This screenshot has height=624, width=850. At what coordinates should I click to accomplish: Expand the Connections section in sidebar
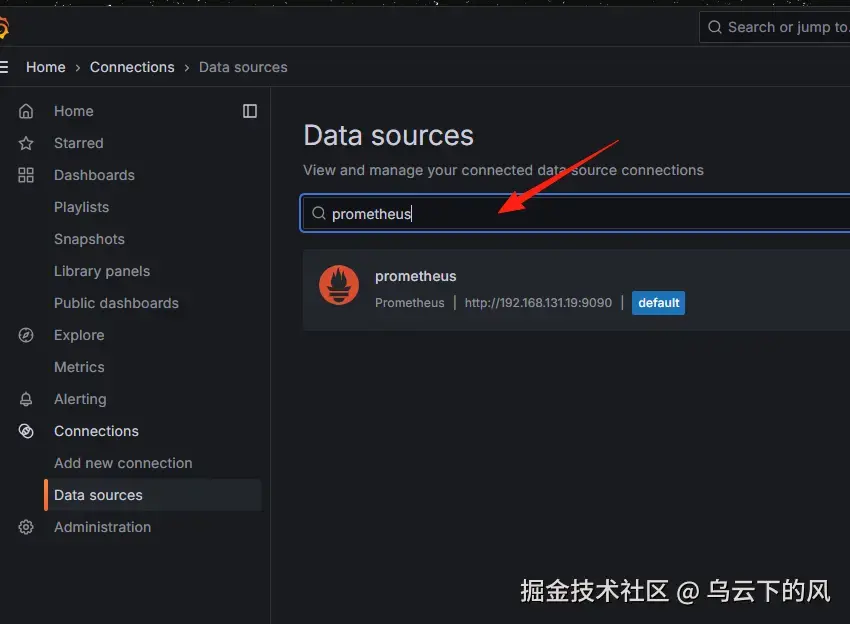[x=96, y=430]
